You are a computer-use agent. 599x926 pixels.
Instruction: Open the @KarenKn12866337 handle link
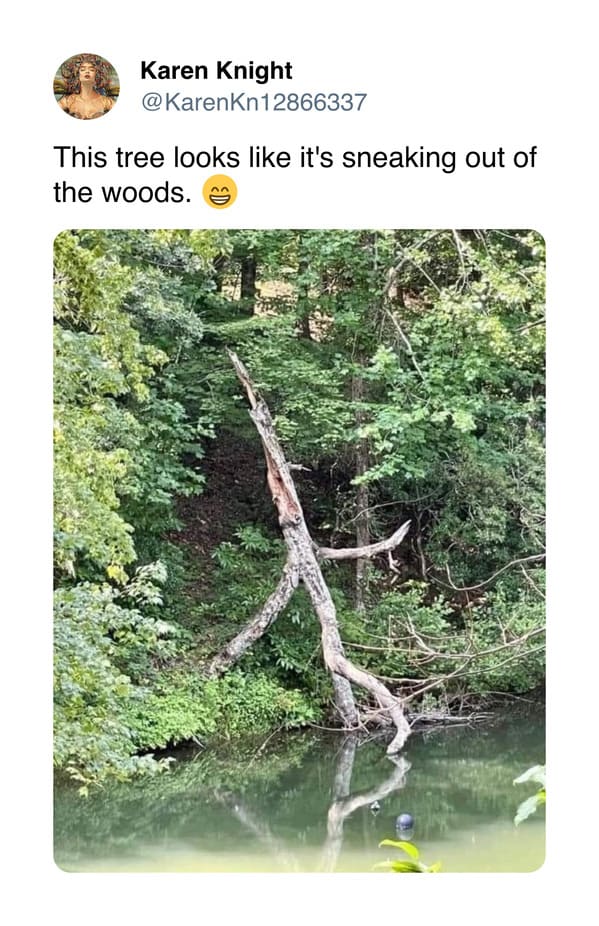[x=253, y=102]
